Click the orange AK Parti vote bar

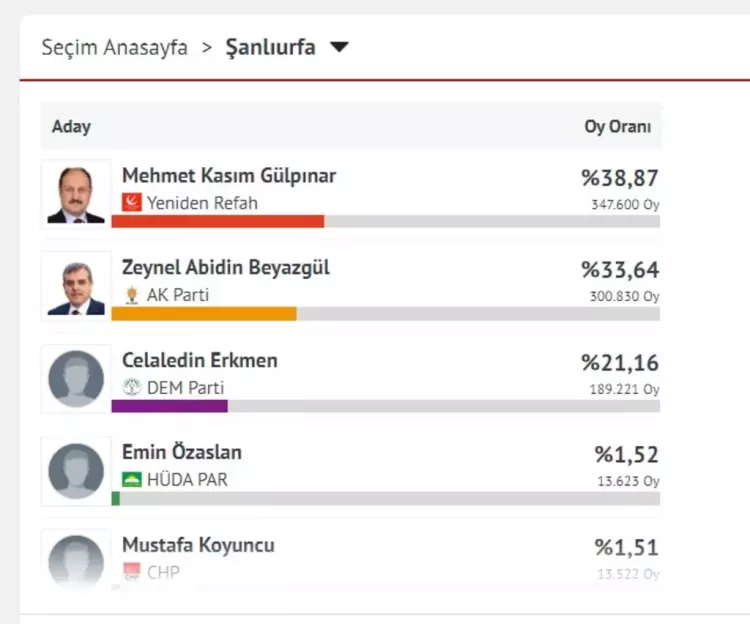pyautogui.click(x=204, y=314)
